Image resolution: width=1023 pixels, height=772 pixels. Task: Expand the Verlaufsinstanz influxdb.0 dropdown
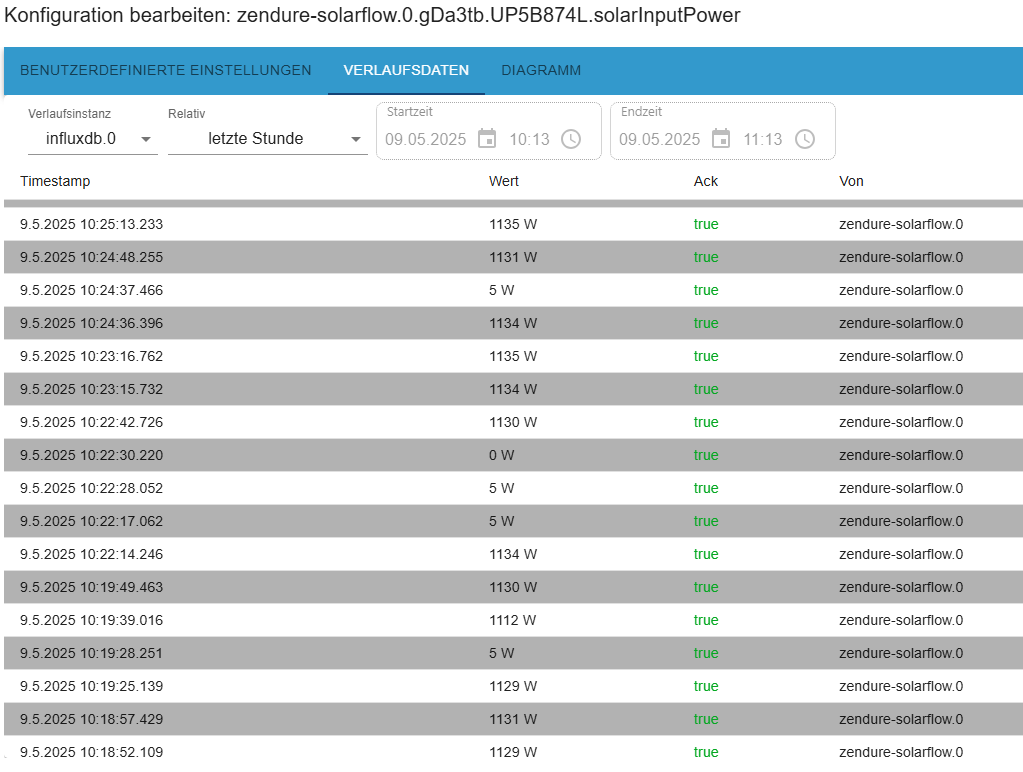93,139
